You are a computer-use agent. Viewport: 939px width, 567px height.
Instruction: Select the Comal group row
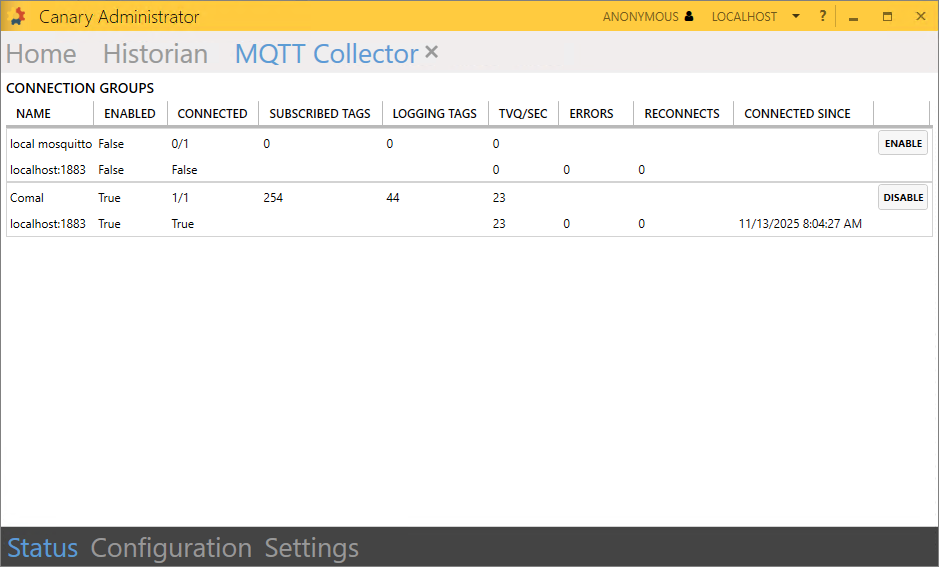(x=27, y=198)
